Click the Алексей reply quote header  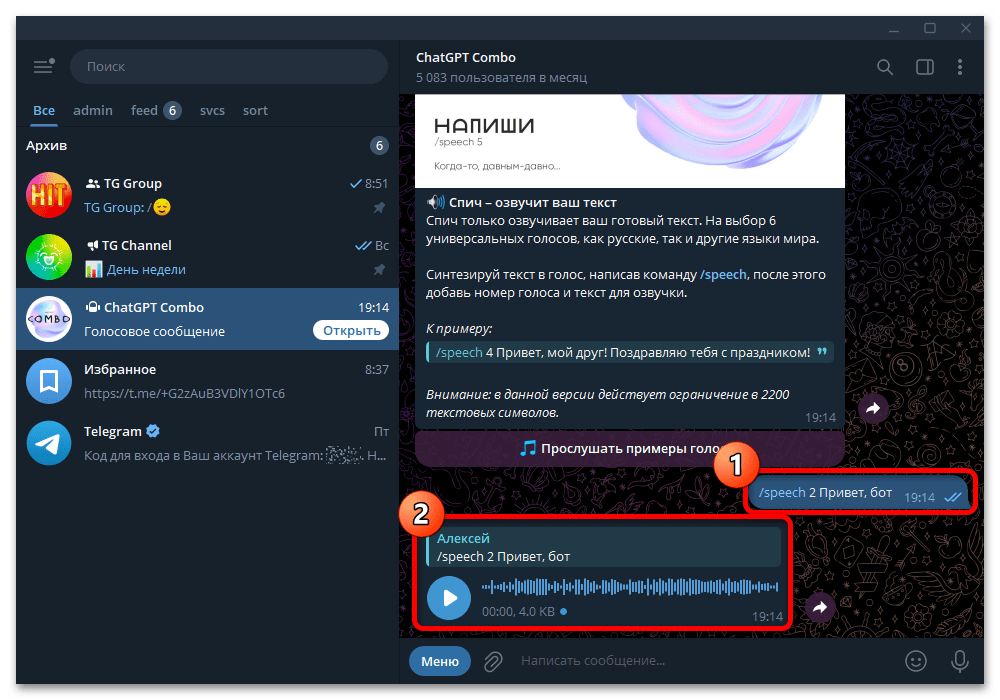(x=603, y=547)
